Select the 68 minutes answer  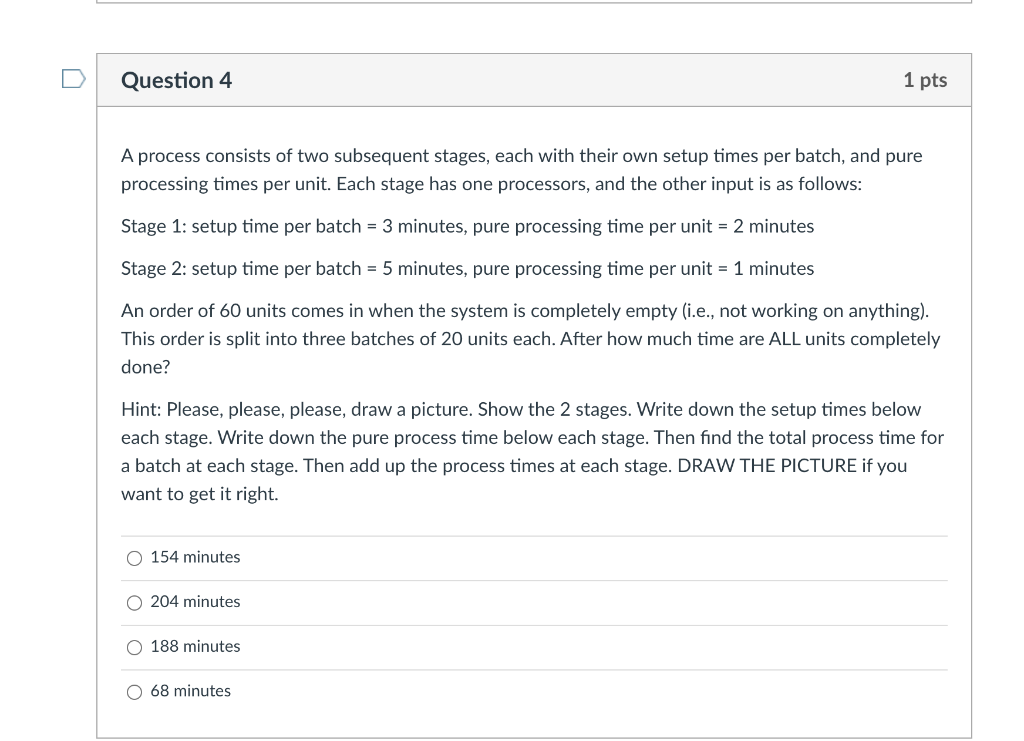pos(135,690)
